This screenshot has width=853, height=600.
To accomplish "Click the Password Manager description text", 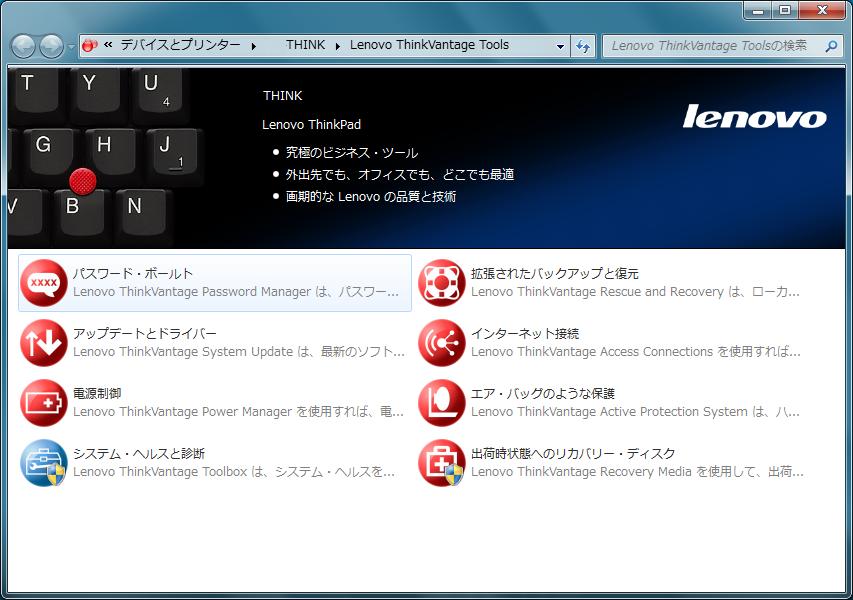I will (x=236, y=292).
